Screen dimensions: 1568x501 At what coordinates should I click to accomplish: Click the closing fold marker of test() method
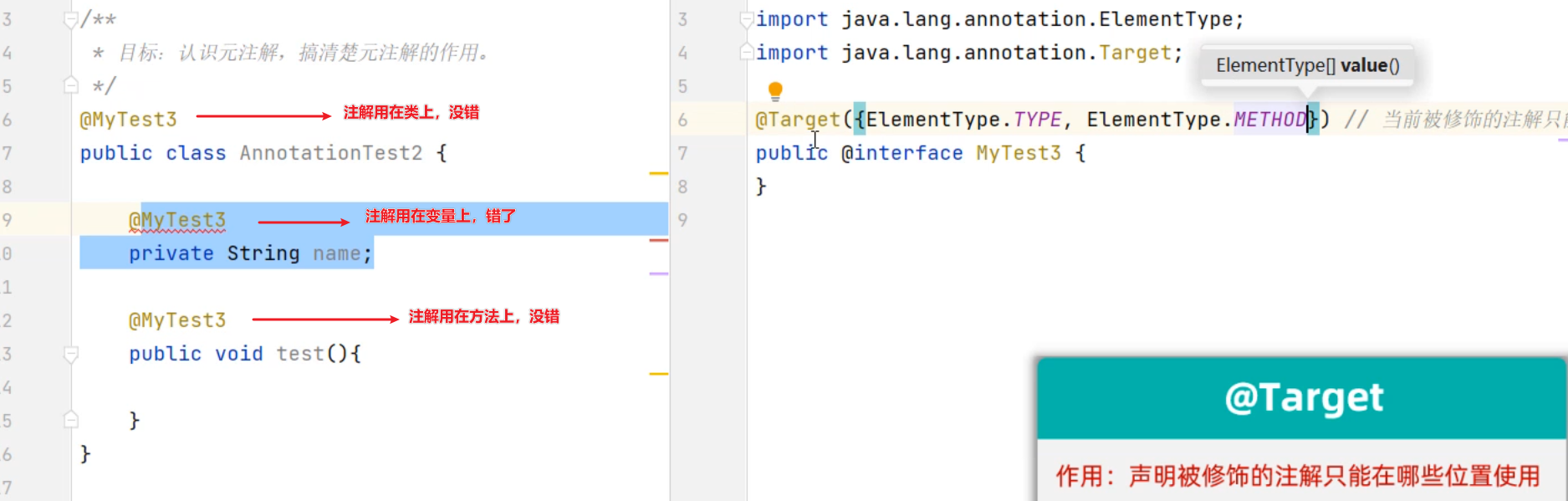(71, 420)
